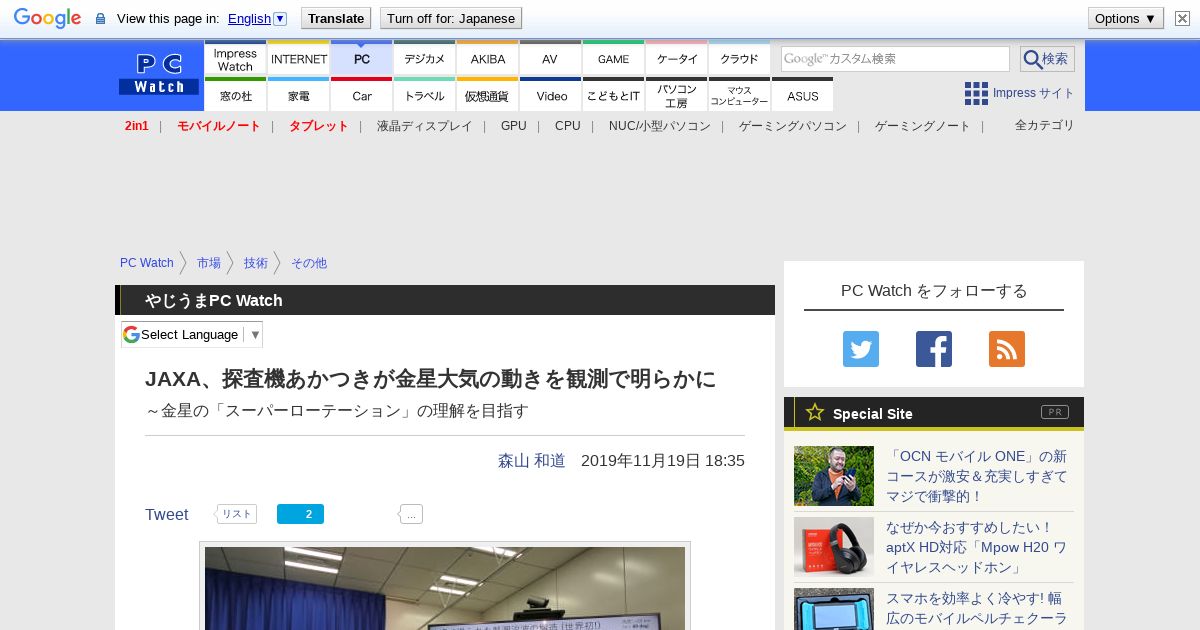This screenshot has width=1200, height=630.
Task: Click the lock icon beside View this page
Action: [100, 19]
